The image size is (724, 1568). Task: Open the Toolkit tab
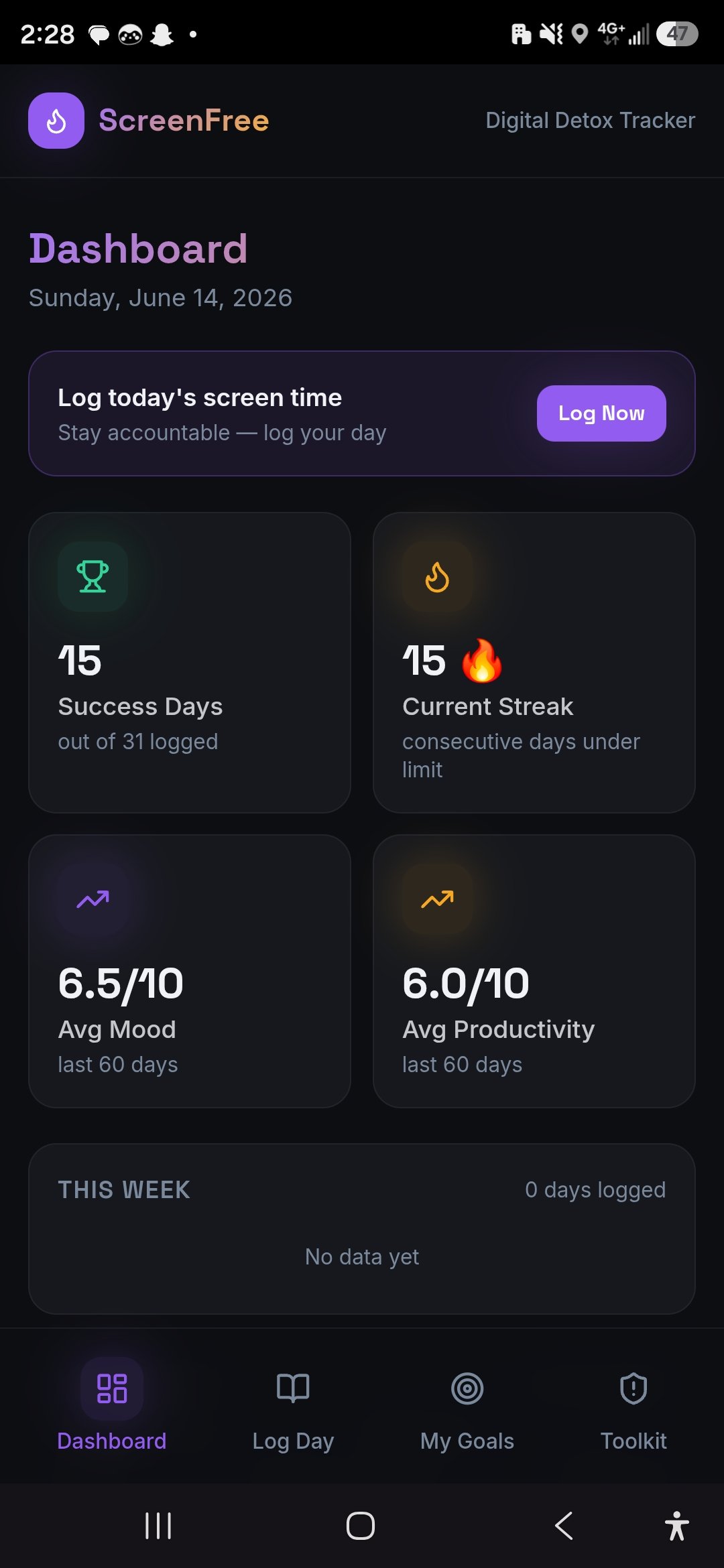633,1405
